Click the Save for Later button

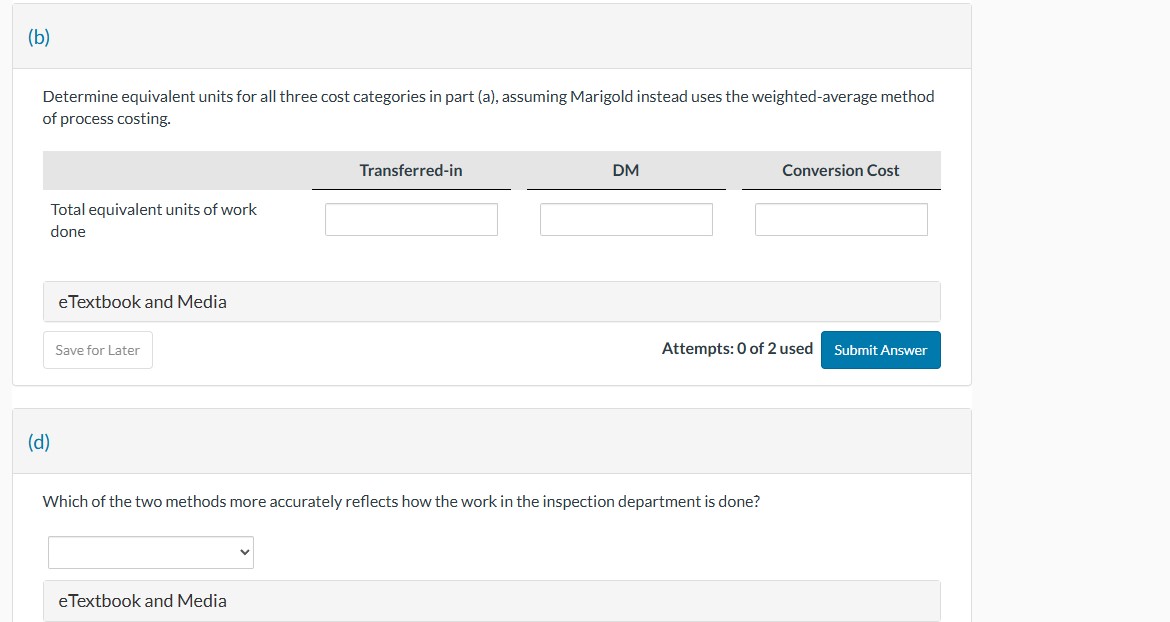point(98,350)
